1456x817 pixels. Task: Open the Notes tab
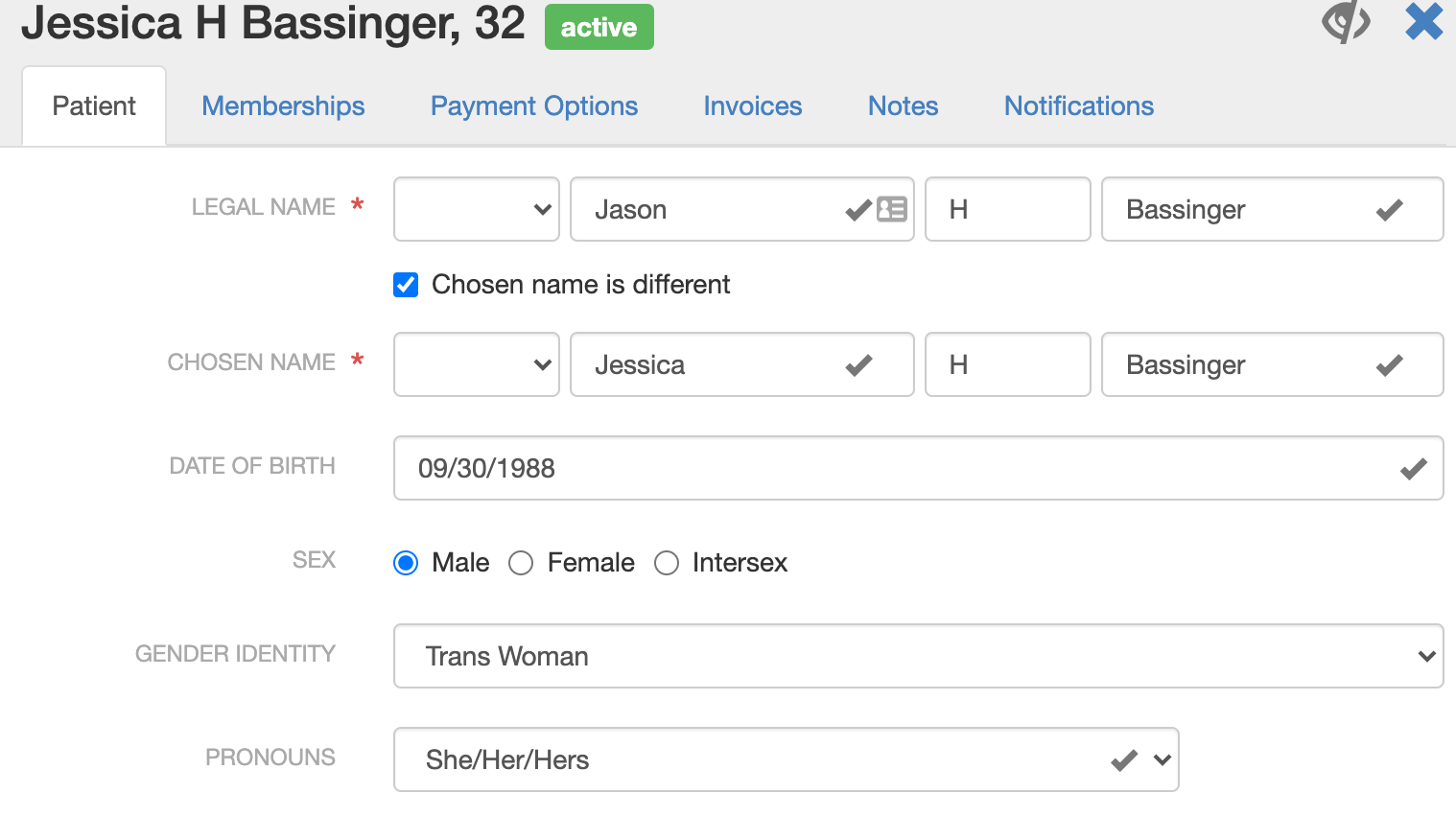coord(904,105)
